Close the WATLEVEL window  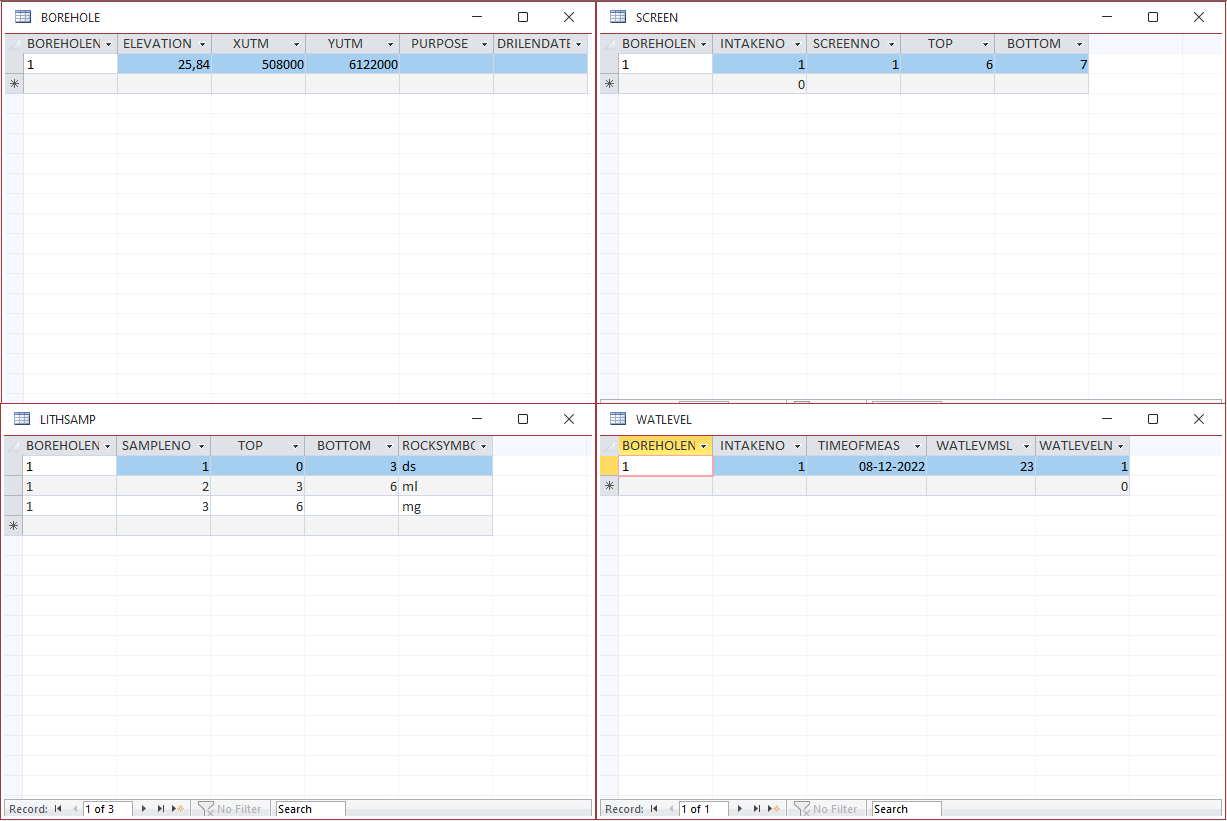coord(1199,419)
